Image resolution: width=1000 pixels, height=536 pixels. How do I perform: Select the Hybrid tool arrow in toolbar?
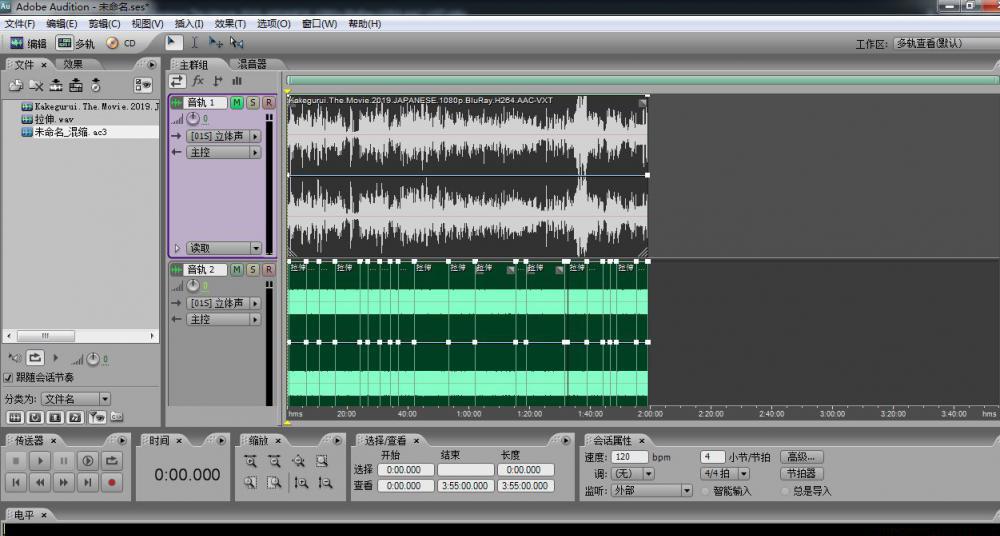click(x=172, y=43)
